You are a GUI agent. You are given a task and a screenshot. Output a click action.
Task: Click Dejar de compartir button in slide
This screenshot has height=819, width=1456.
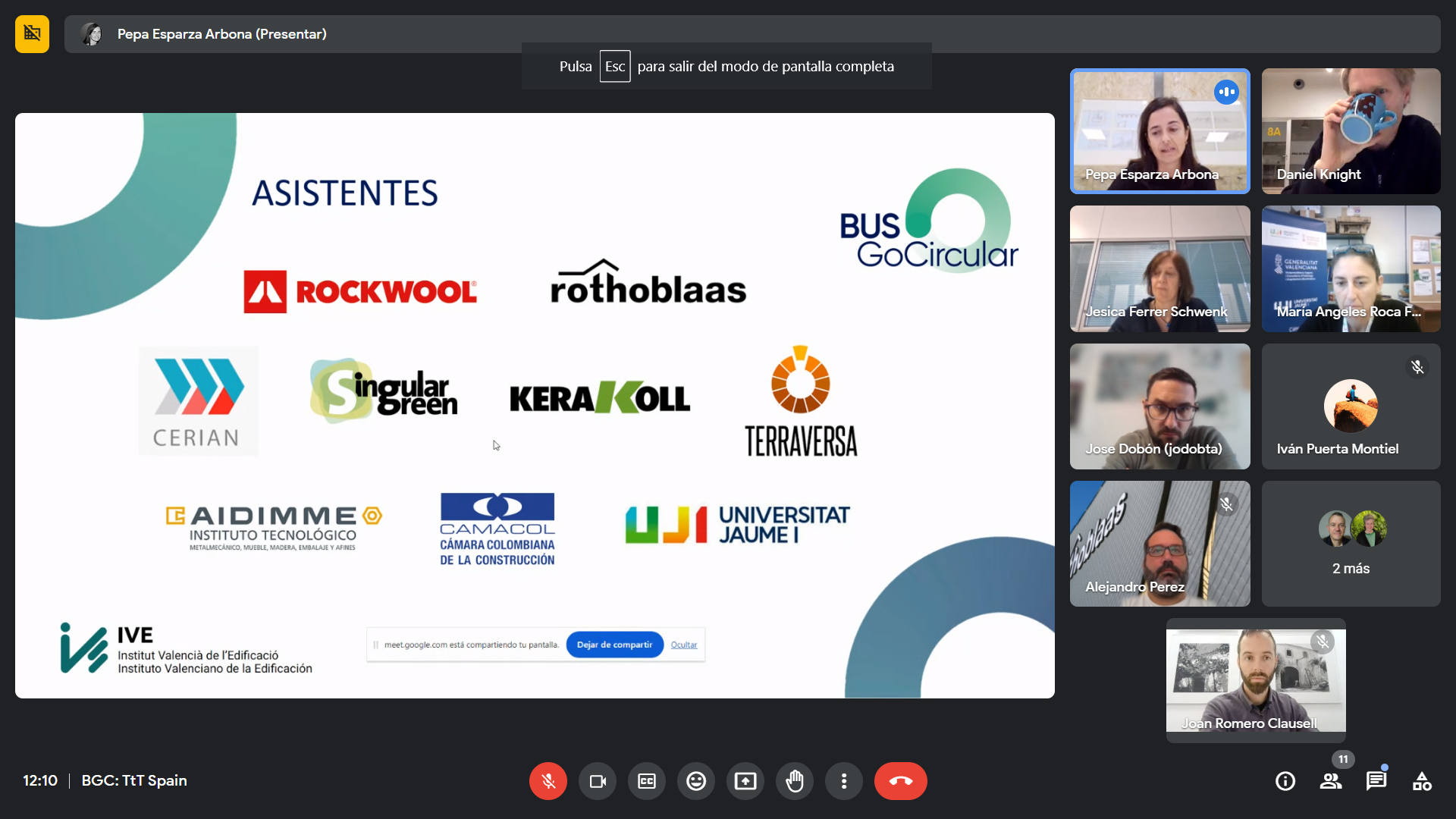[614, 645]
